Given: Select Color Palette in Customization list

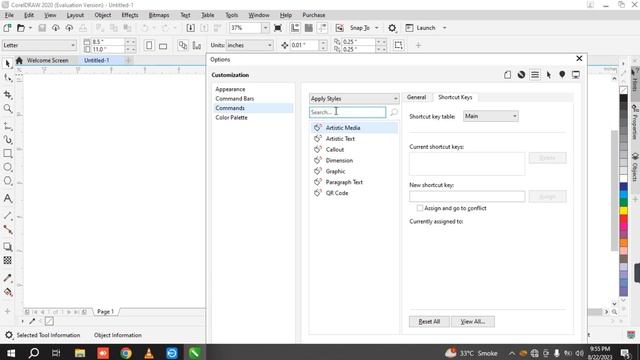Looking at the screenshot, I should (231, 118).
